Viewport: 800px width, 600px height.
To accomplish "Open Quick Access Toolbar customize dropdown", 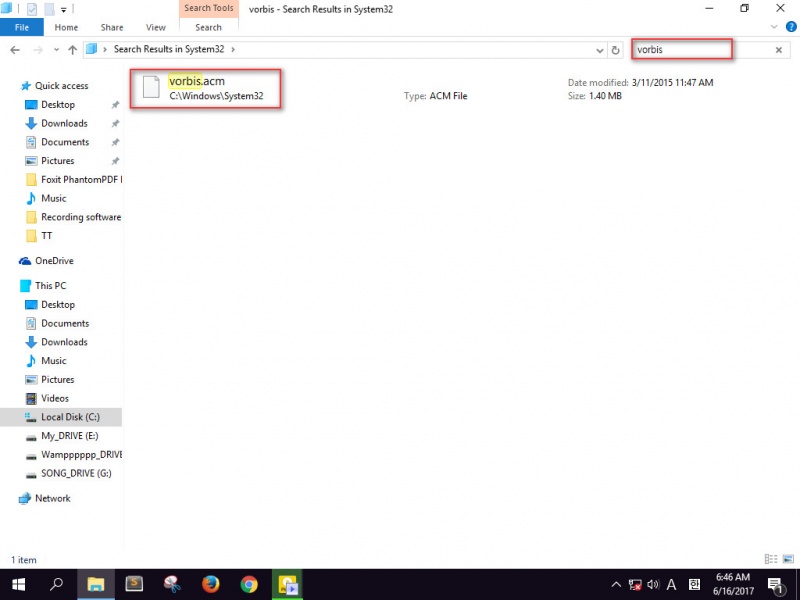I will pyautogui.click(x=64, y=9).
